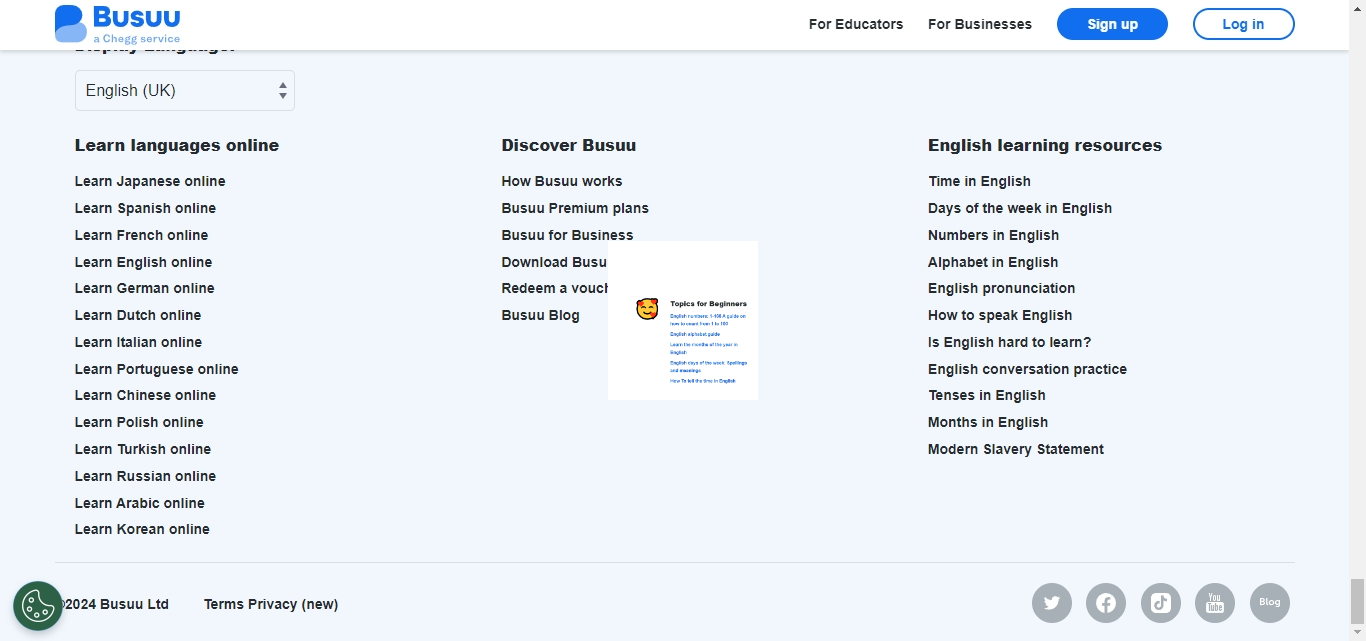Click the page vertical scrollbar thumb

1357,600
